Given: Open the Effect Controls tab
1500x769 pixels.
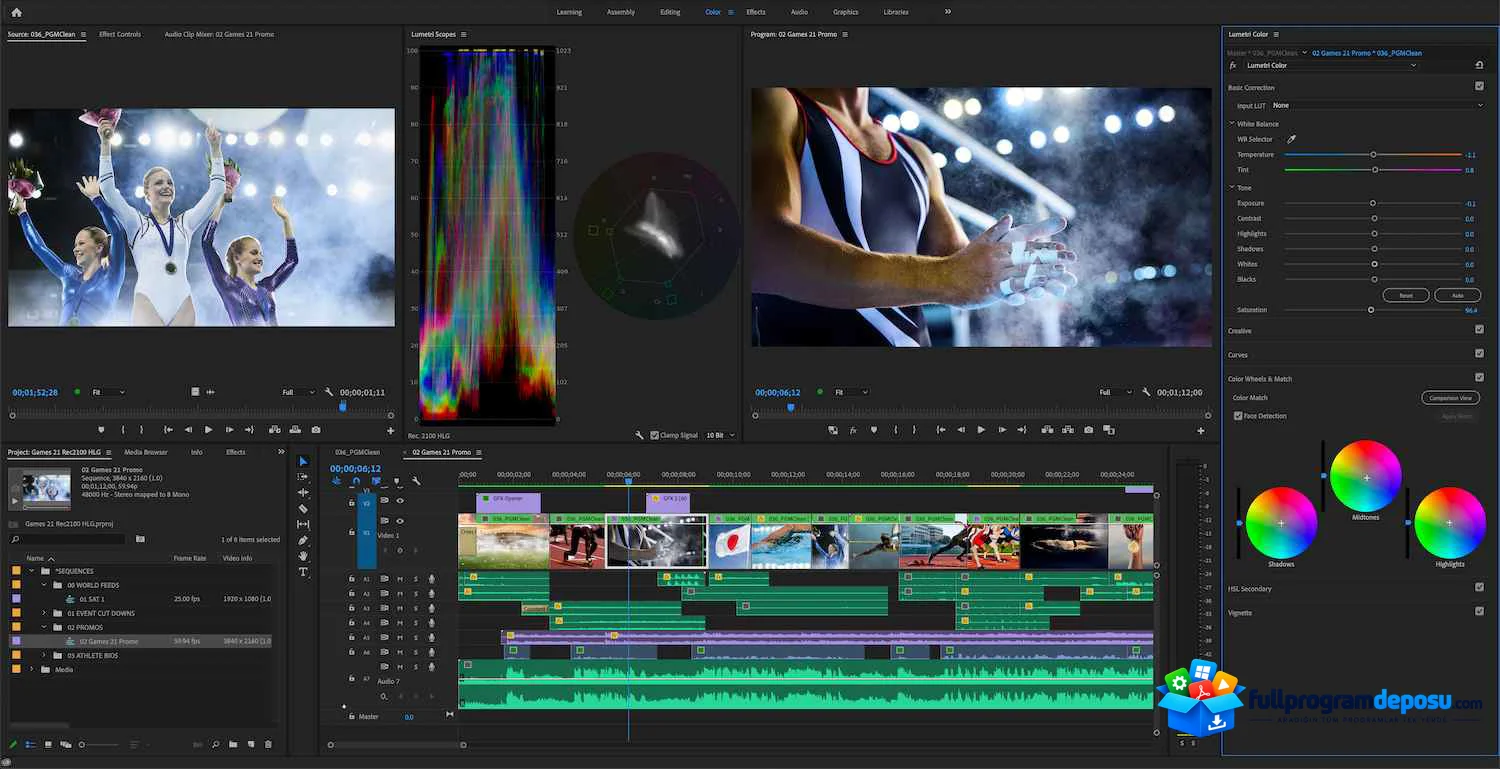Looking at the screenshot, I should pyautogui.click(x=120, y=34).
